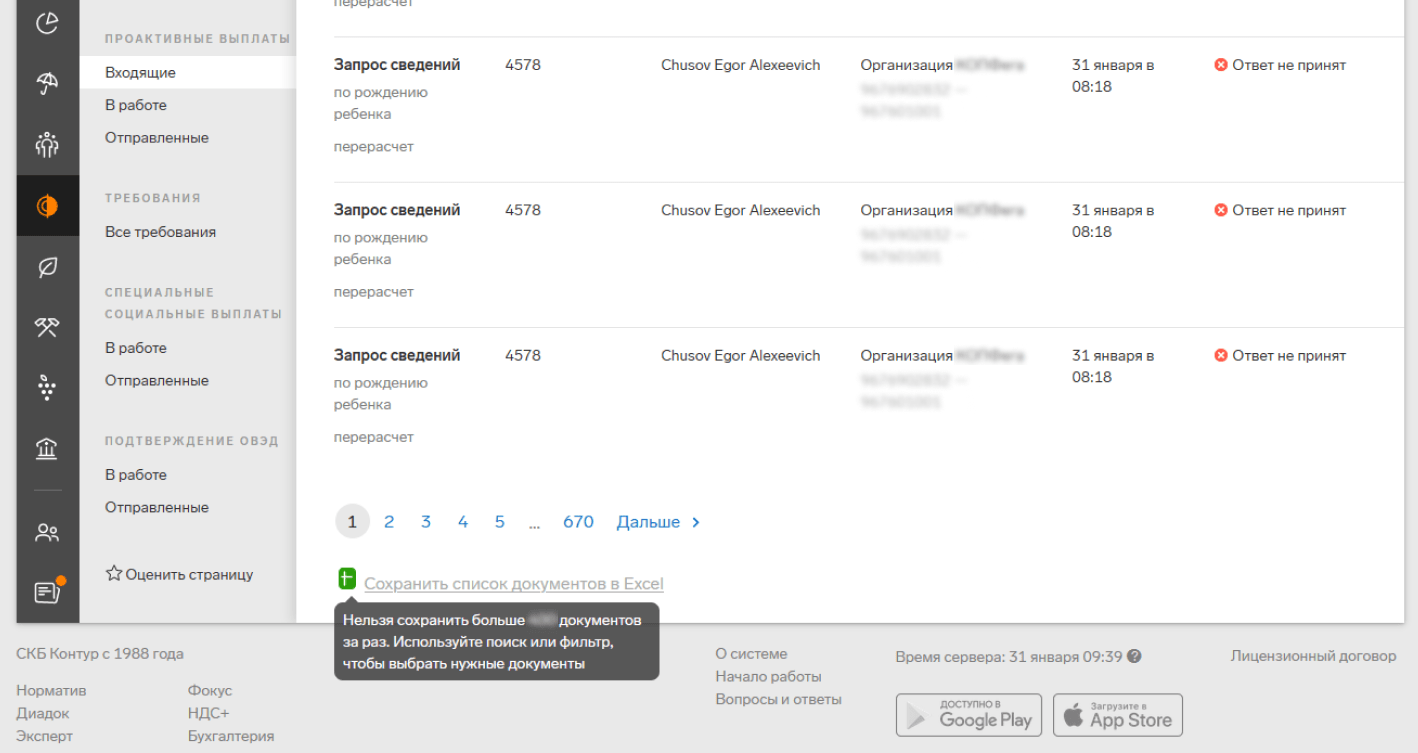Open Входящие under Проактивные выплаты

tap(140, 72)
